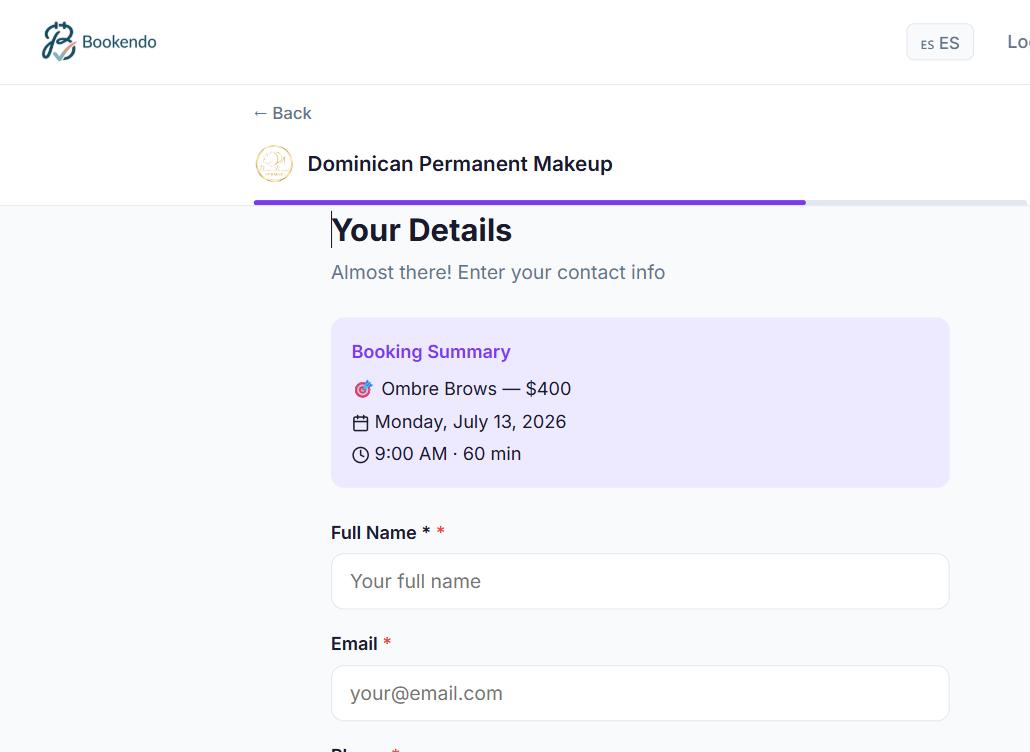Click the target icon beside Ombre Brows
This screenshot has height=752, width=1030.
pyautogui.click(x=363, y=389)
